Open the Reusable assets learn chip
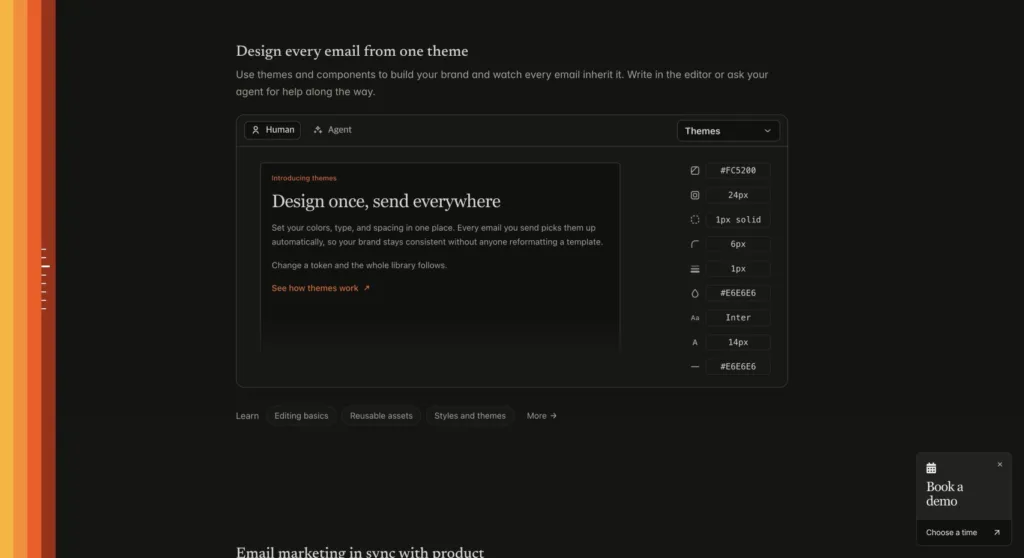The width and height of the screenshot is (1024, 558). pos(381,416)
